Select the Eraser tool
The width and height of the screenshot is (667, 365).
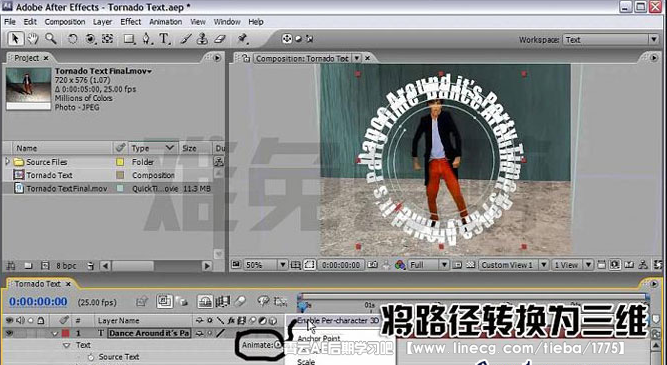[219, 39]
